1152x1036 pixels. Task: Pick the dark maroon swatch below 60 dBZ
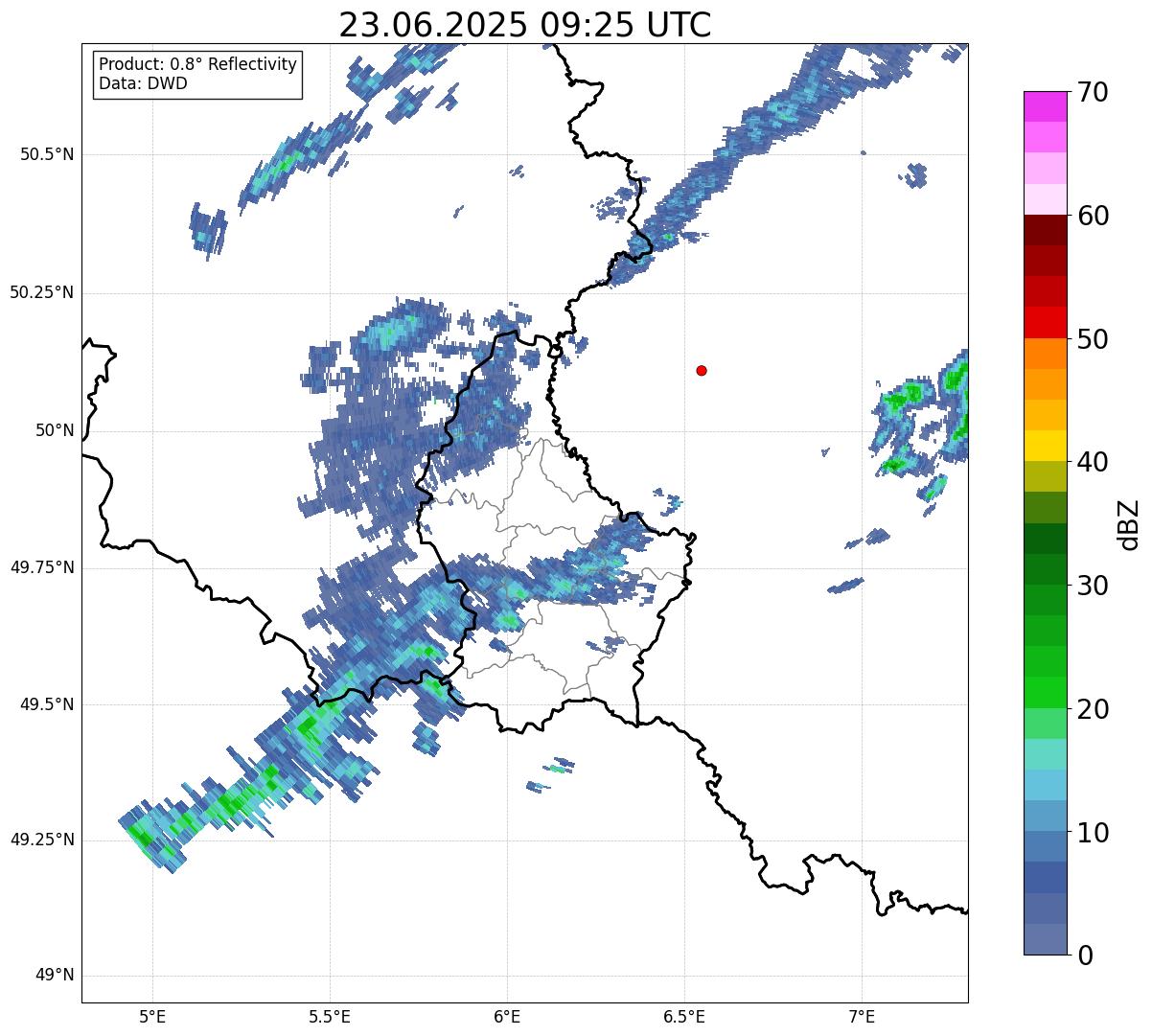[1045, 230]
